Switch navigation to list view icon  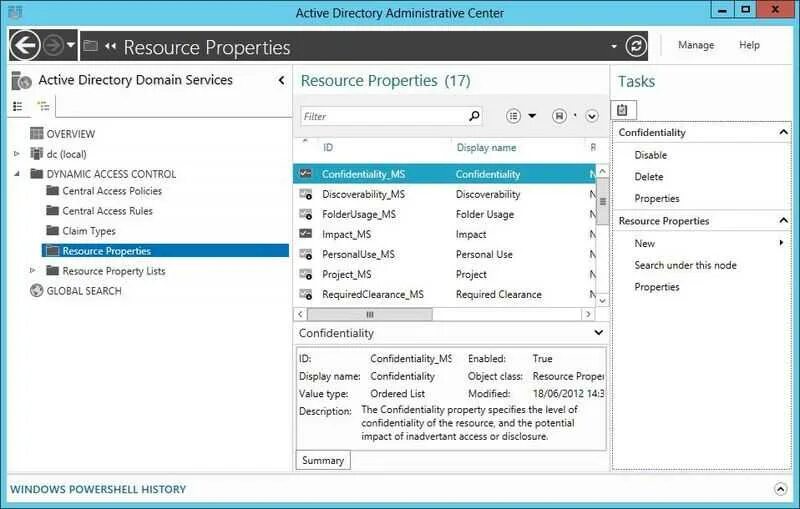point(18,106)
